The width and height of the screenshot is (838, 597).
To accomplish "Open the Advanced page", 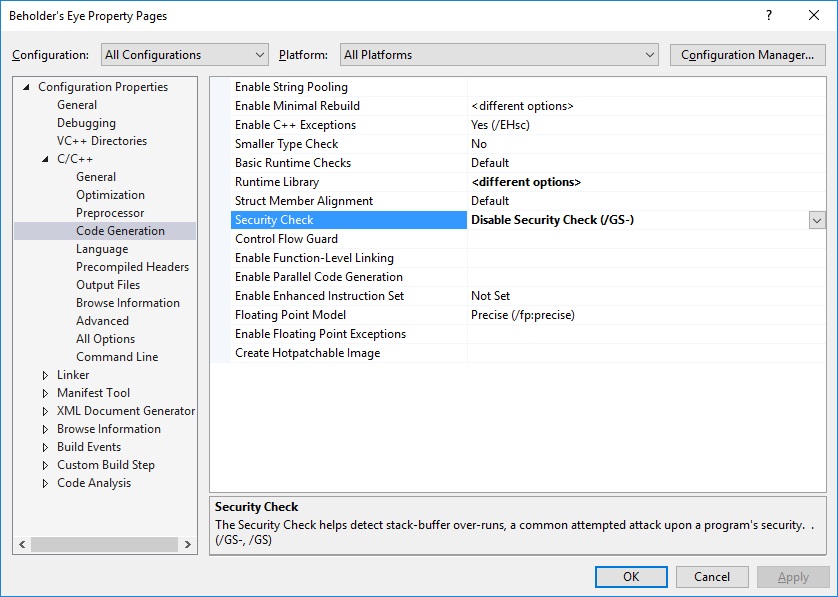I will coord(102,321).
